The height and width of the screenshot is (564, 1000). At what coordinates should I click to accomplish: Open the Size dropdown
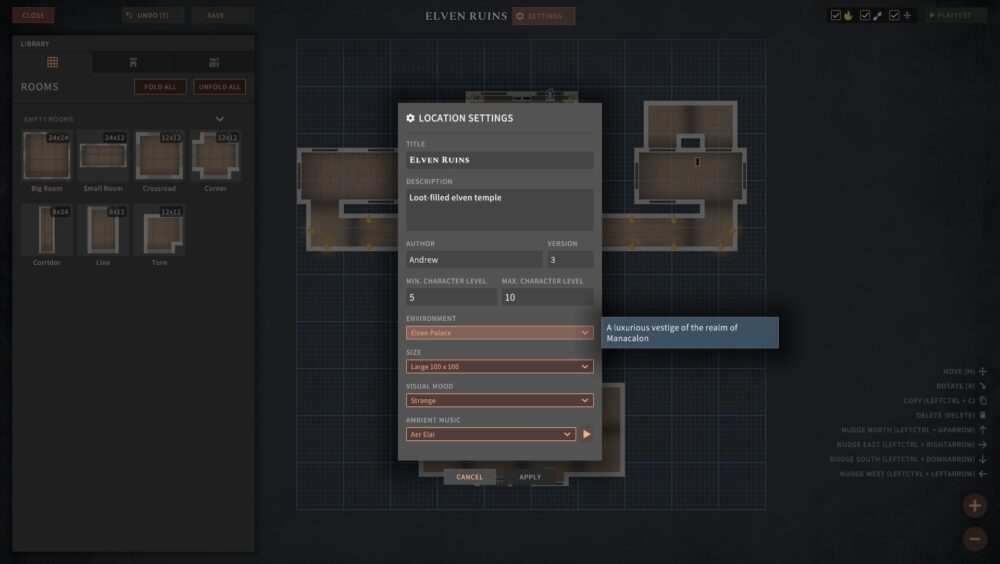pyautogui.click(x=499, y=367)
